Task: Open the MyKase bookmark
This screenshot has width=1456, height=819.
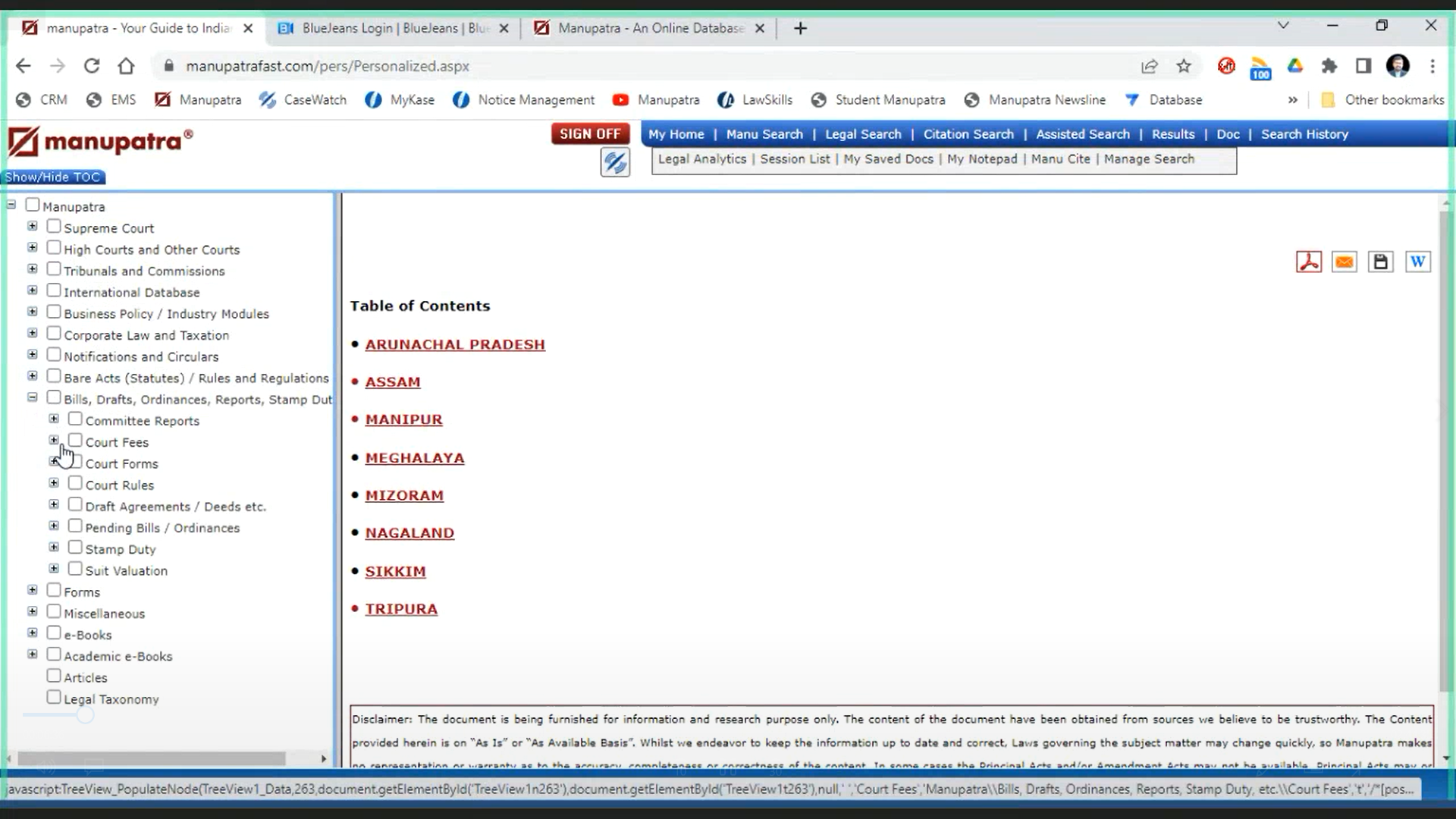Action: click(x=399, y=99)
